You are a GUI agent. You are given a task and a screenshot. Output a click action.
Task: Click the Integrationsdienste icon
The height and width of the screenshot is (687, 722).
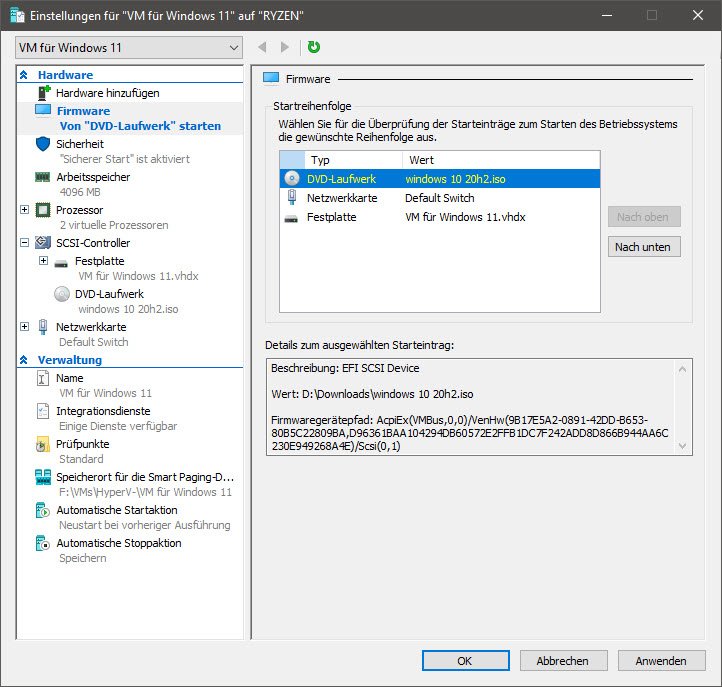43,411
